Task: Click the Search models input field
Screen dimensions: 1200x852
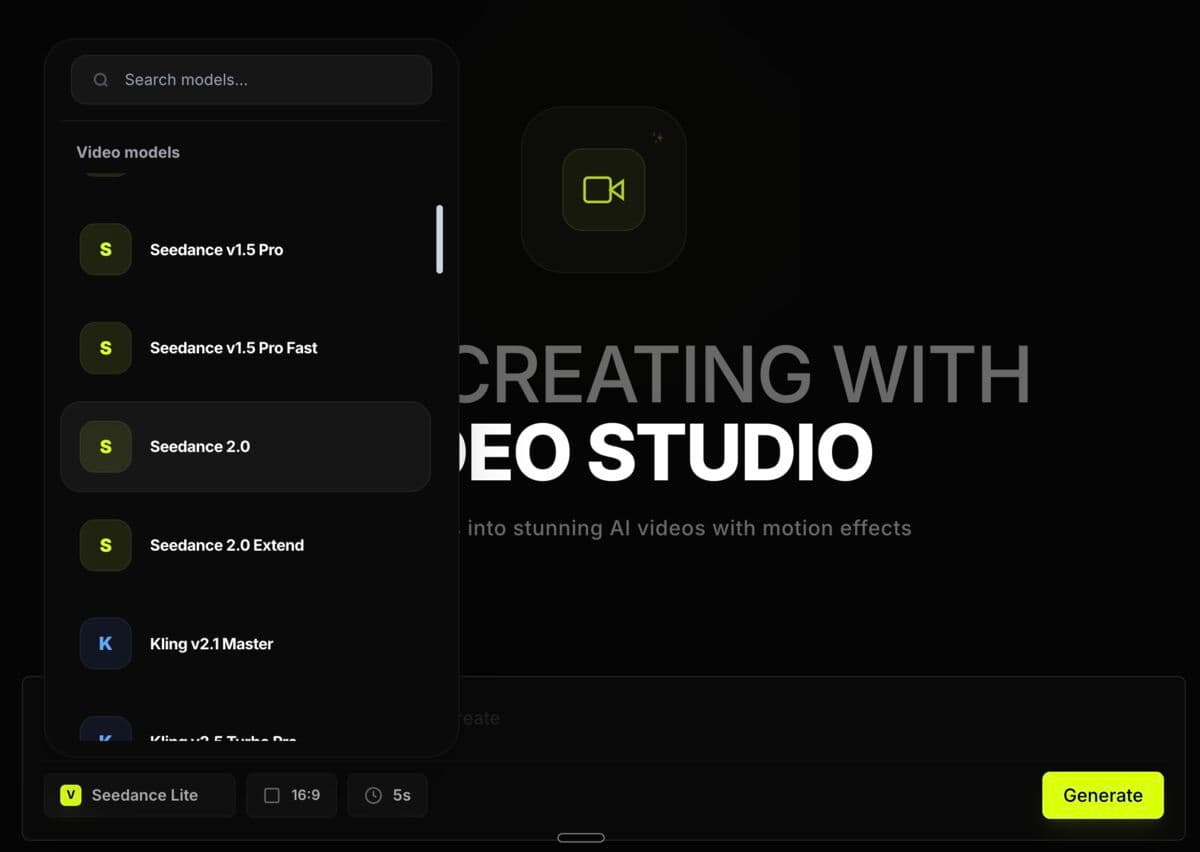Action: point(251,80)
